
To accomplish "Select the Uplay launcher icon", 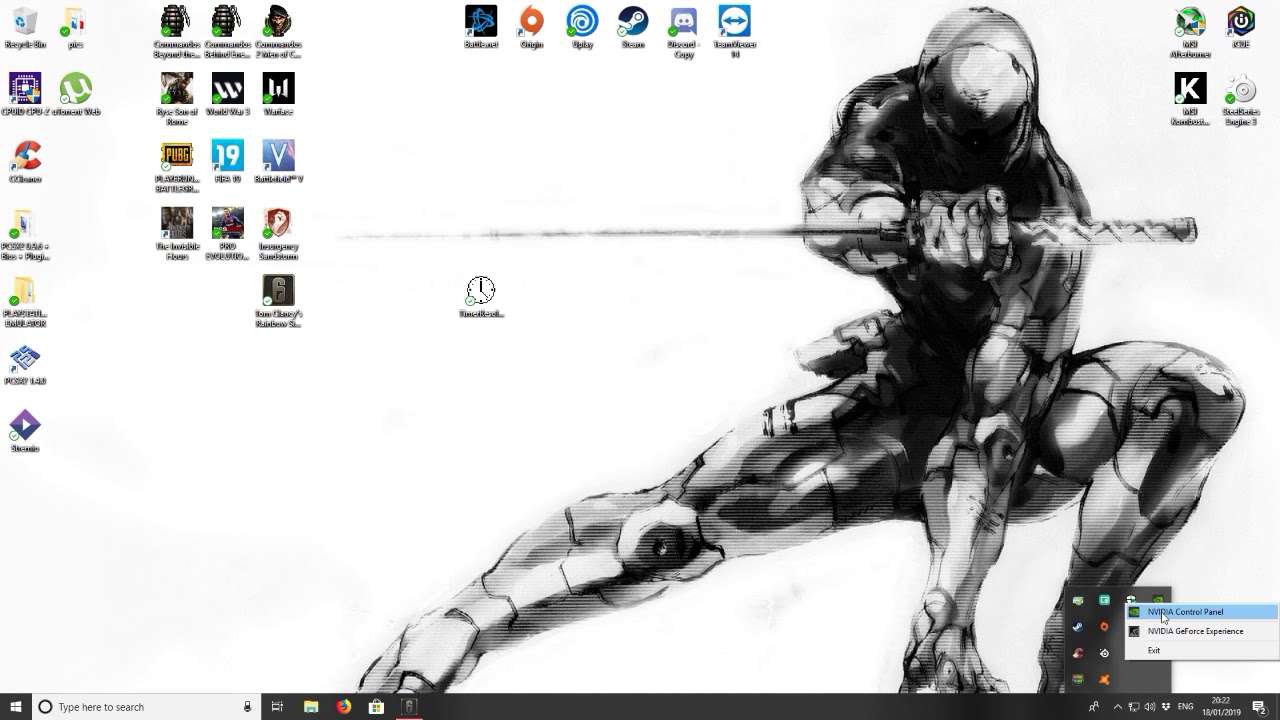I will pyautogui.click(x=582, y=28).
